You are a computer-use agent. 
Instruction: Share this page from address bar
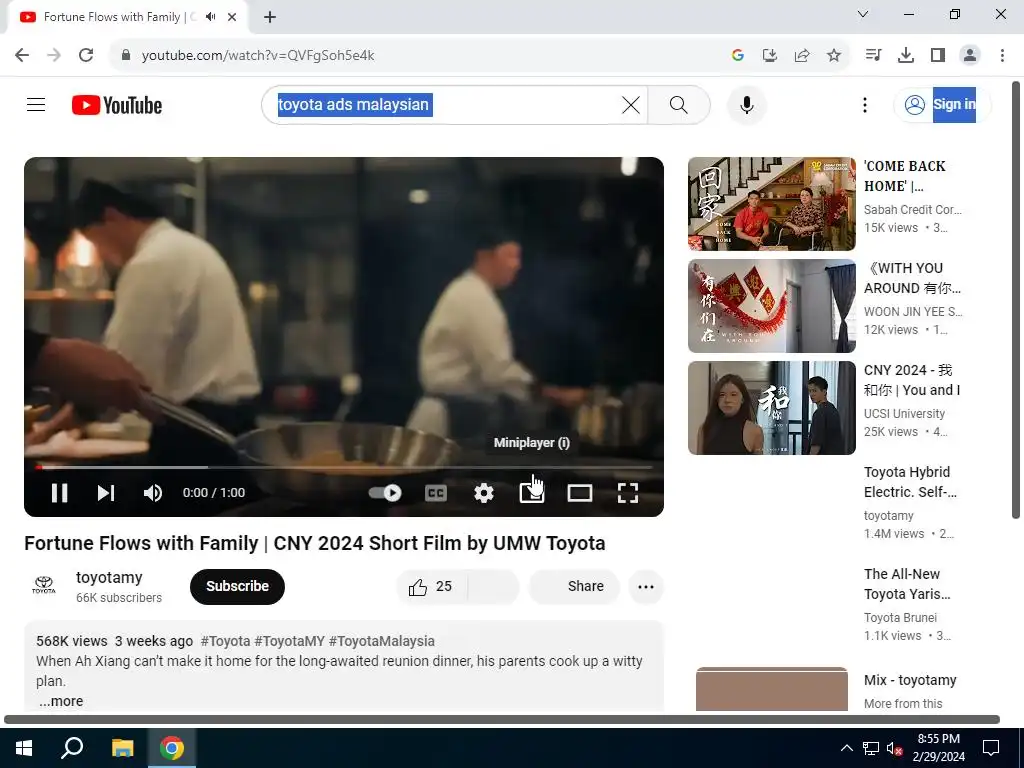point(802,56)
